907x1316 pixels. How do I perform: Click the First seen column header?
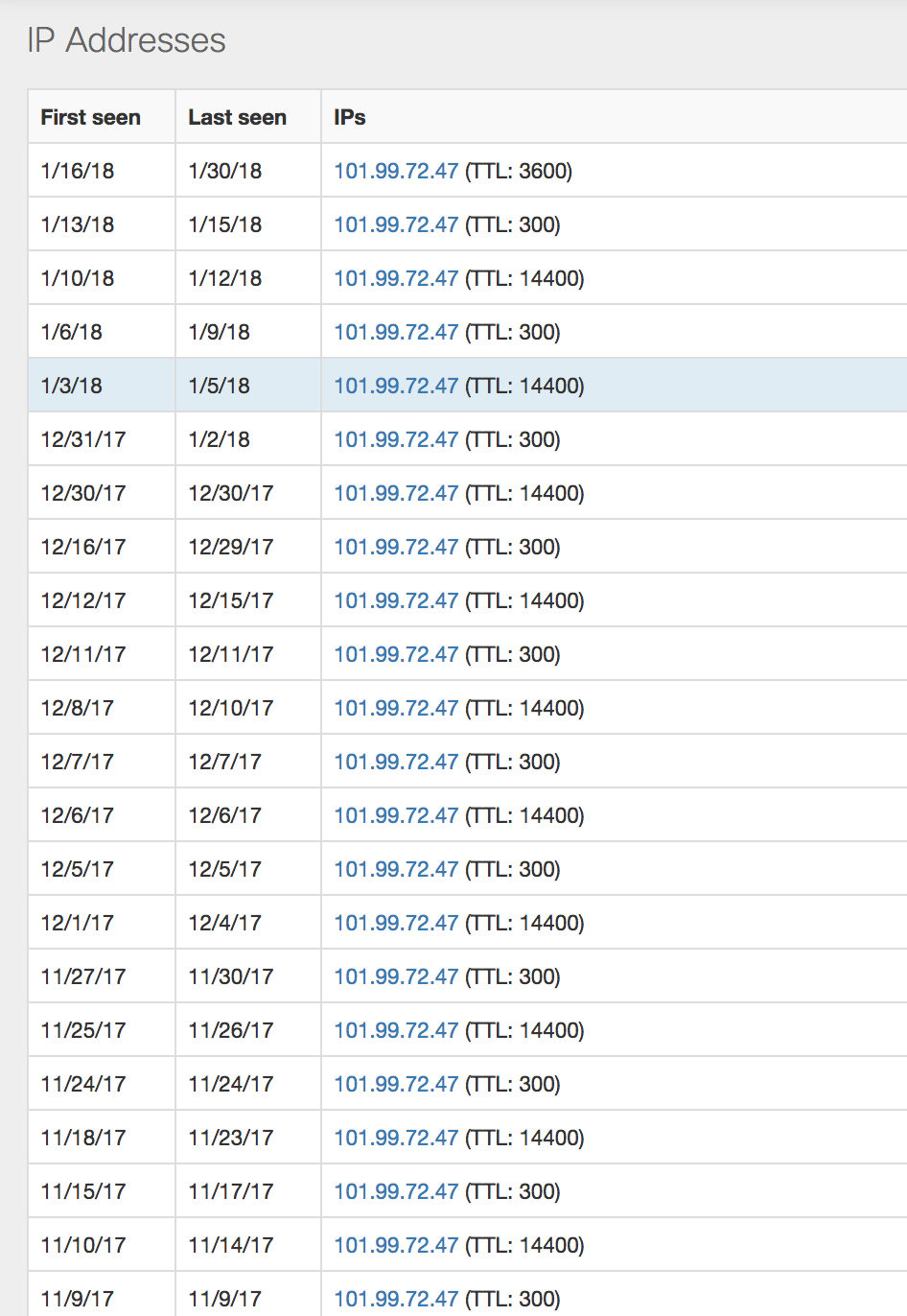[90, 117]
